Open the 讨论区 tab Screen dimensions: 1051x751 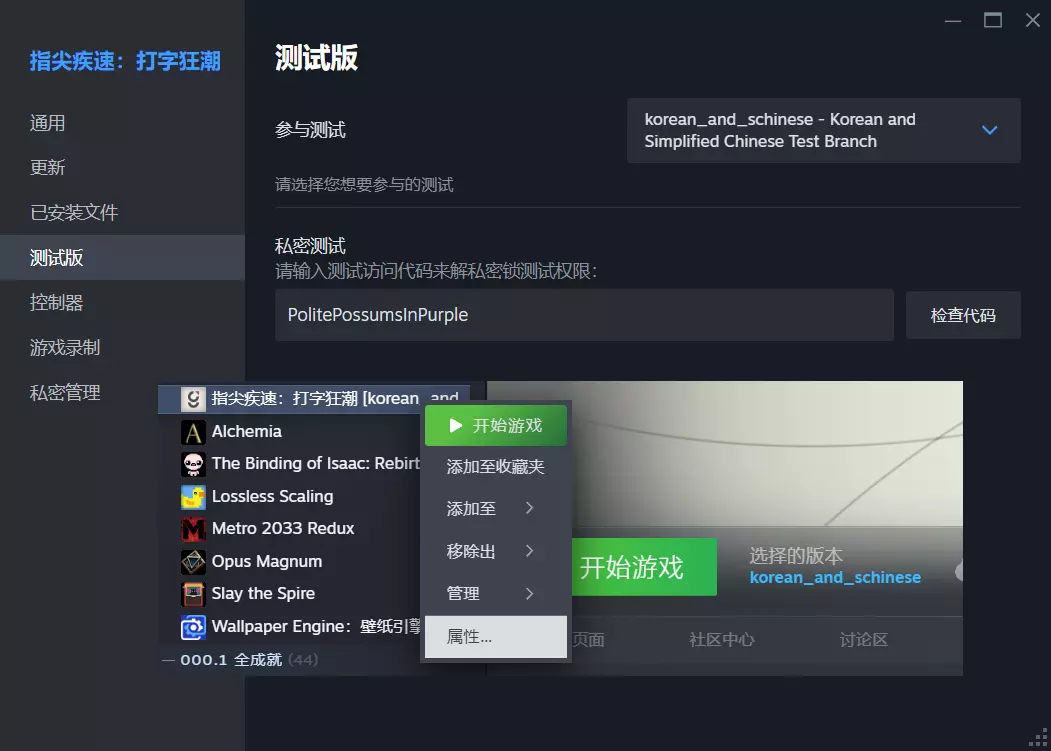point(863,640)
